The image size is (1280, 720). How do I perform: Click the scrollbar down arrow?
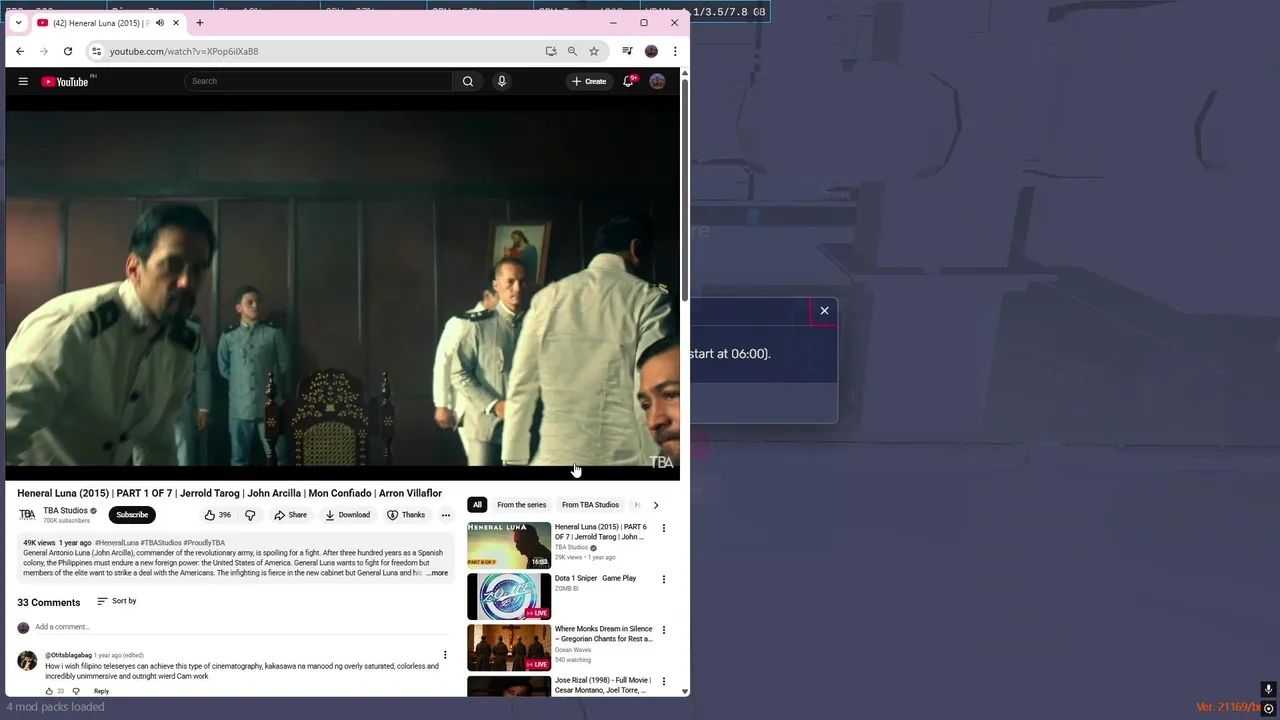(685, 691)
